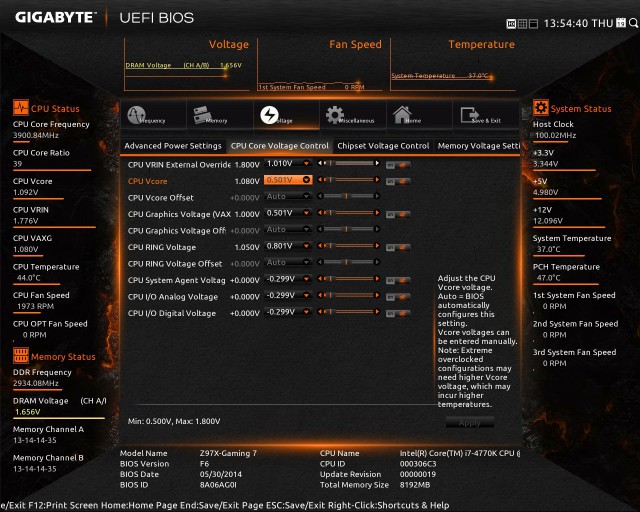Viewport: 640px width, 512px height.
Task: Open the Memory Voltage Settings tab
Action: coord(478,146)
